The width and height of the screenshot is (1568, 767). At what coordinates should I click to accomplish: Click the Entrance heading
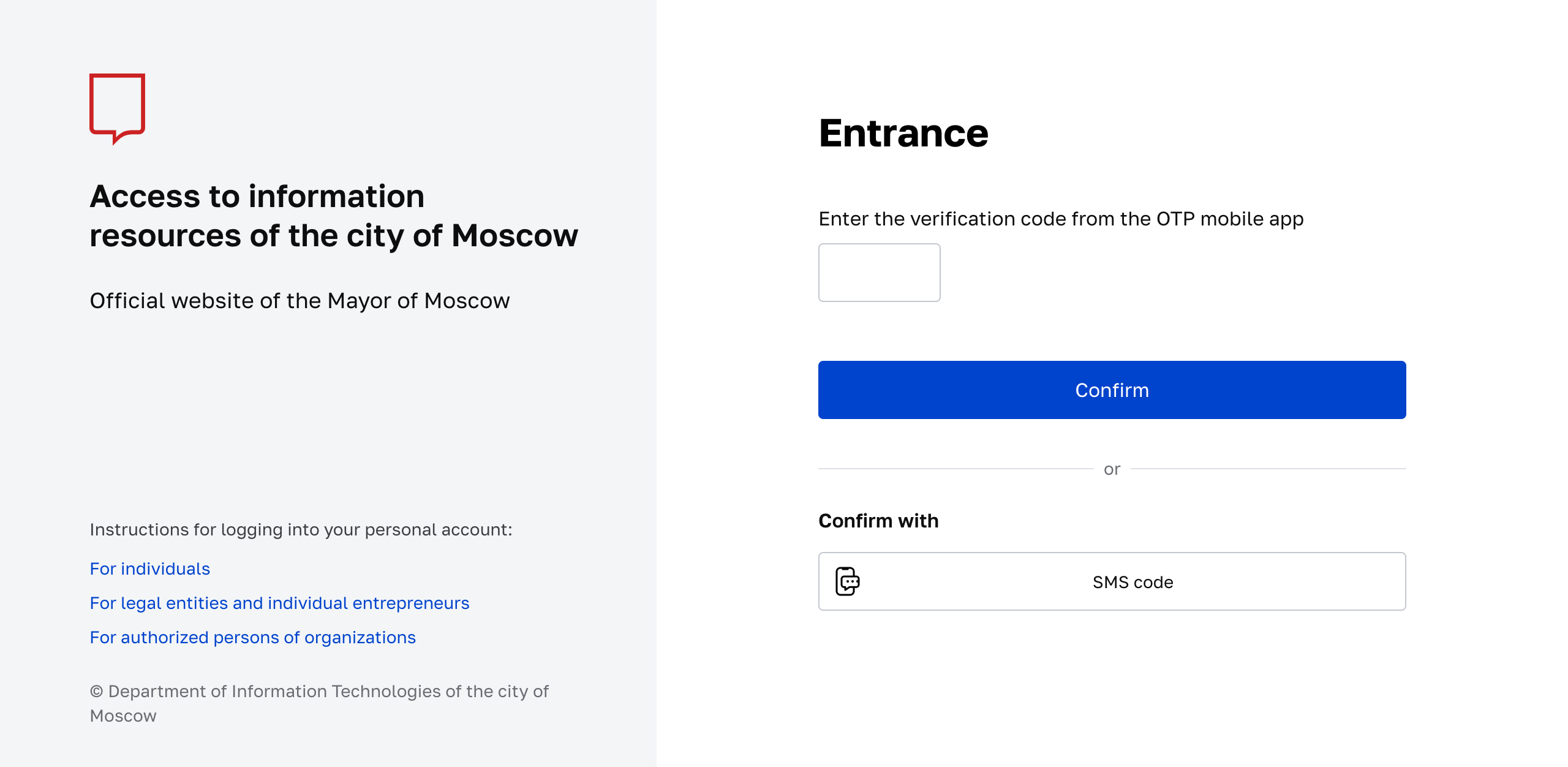pyautogui.click(x=903, y=133)
